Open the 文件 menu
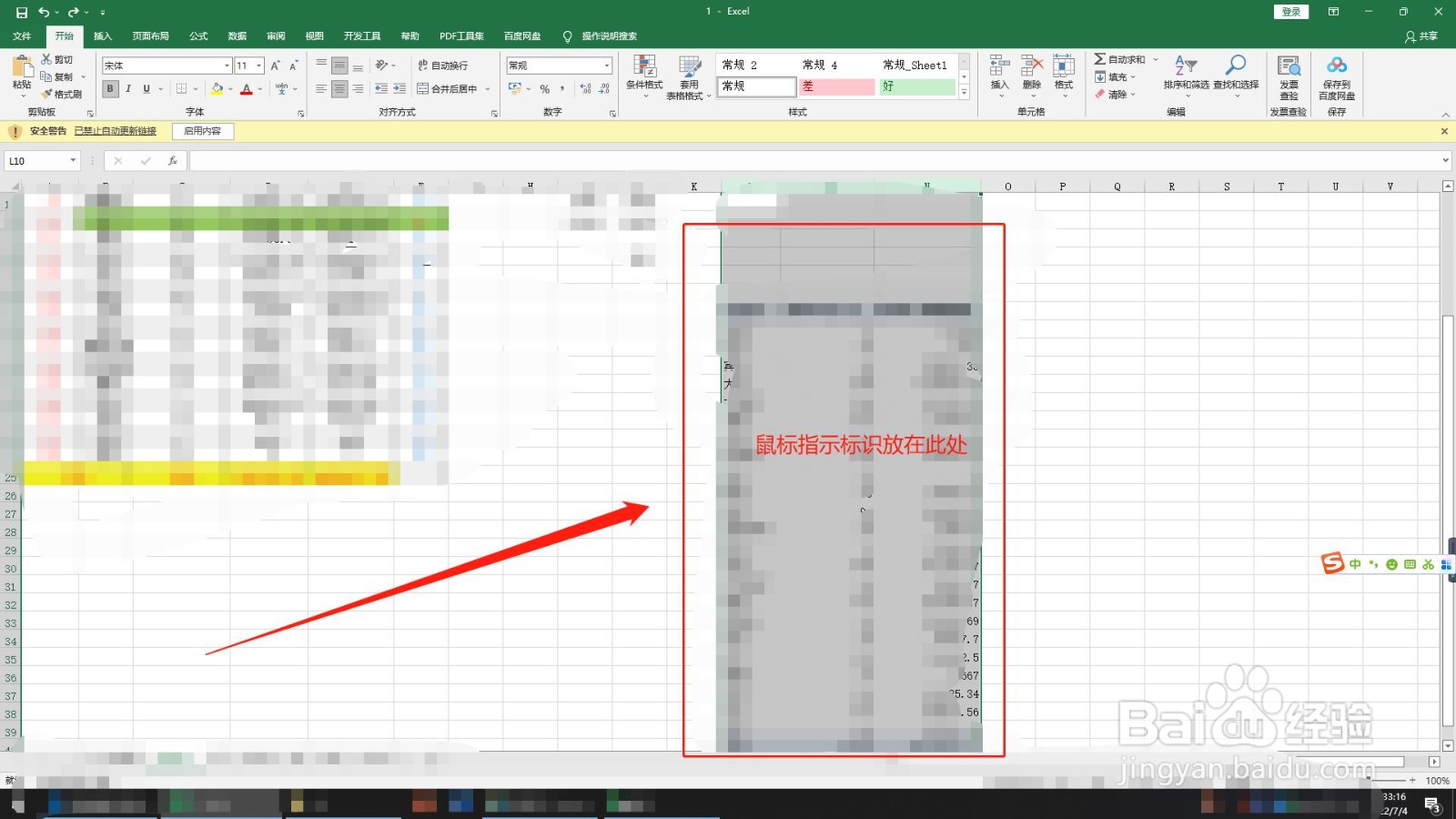Viewport: 1456px width, 819px height. coord(22,36)
